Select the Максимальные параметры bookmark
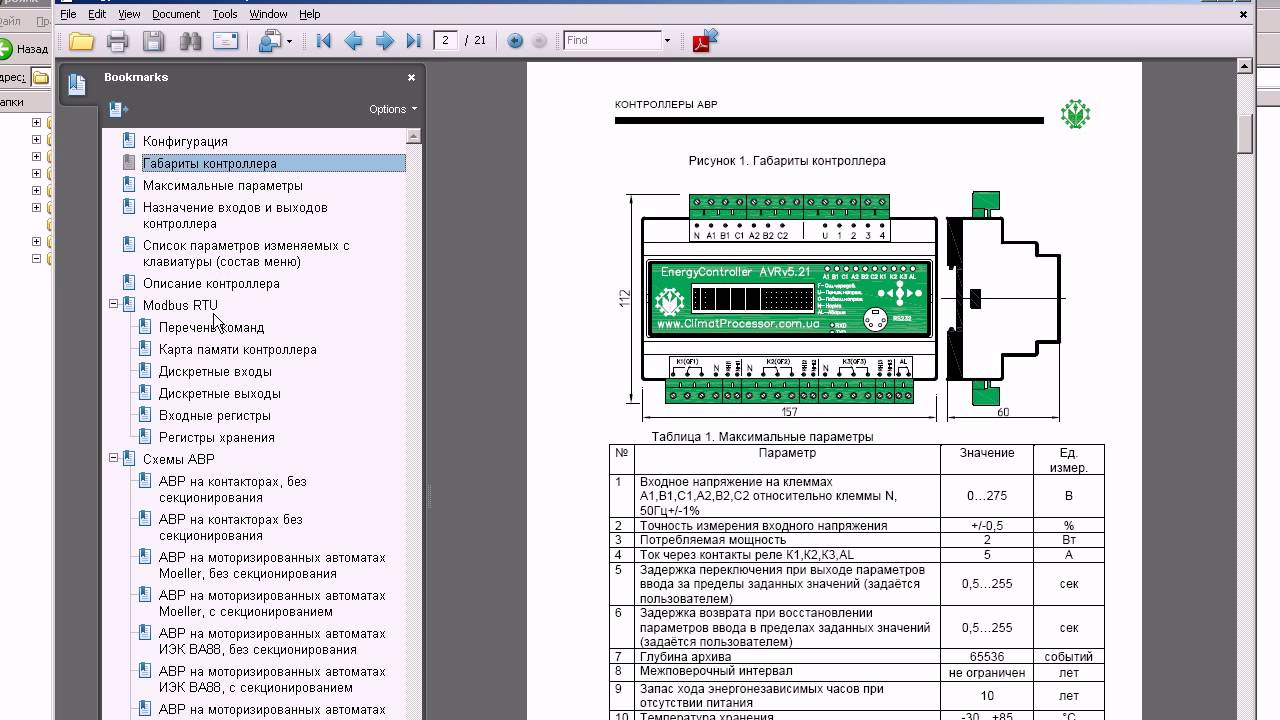The height and width of the screenshot is (720, 1280). 222,185
